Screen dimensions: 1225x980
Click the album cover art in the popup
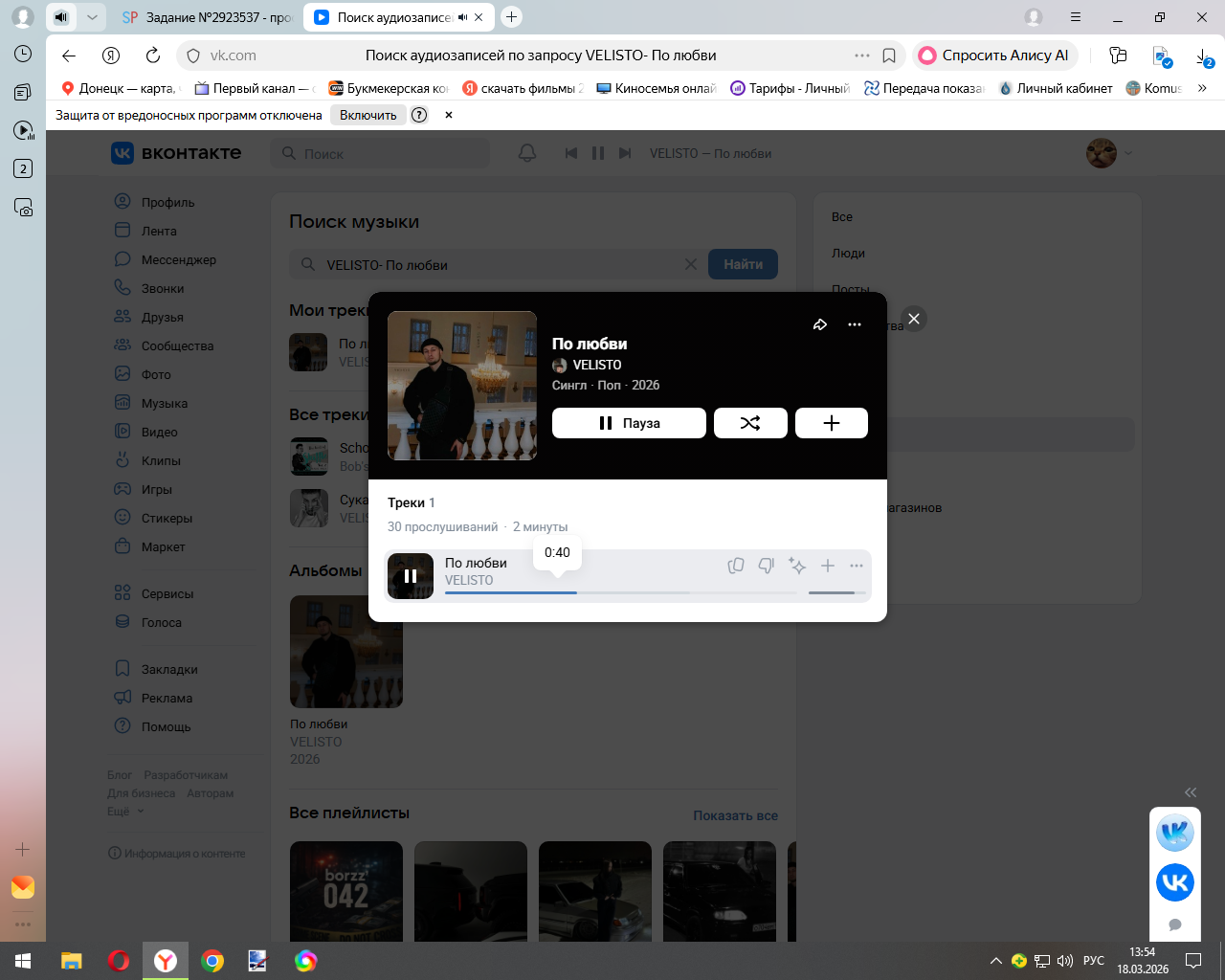click(462, 386)
